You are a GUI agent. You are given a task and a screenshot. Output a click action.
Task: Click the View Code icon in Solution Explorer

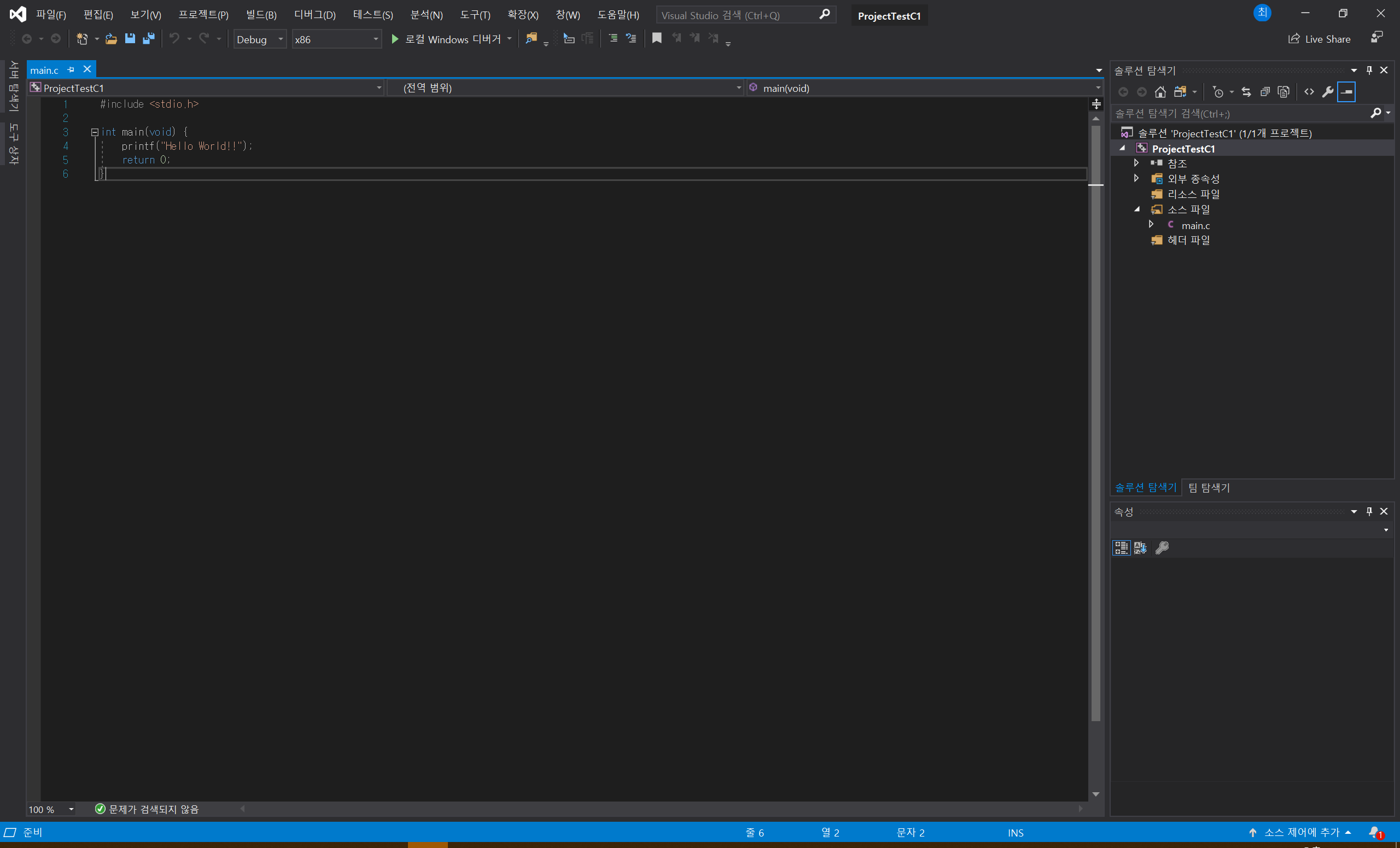click(1309, 91)
